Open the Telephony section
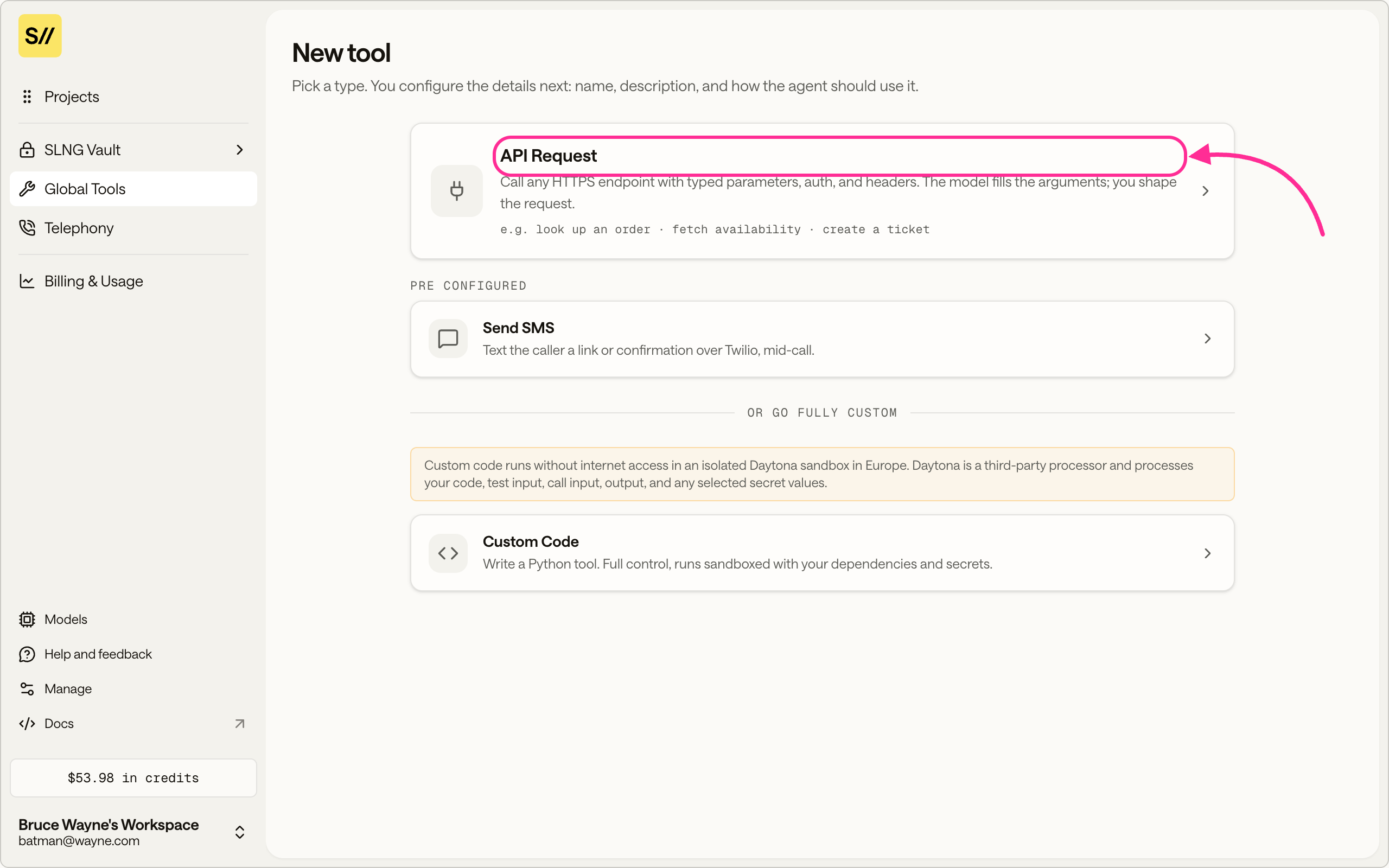The image size is (1389, 868). pos(133,228)
